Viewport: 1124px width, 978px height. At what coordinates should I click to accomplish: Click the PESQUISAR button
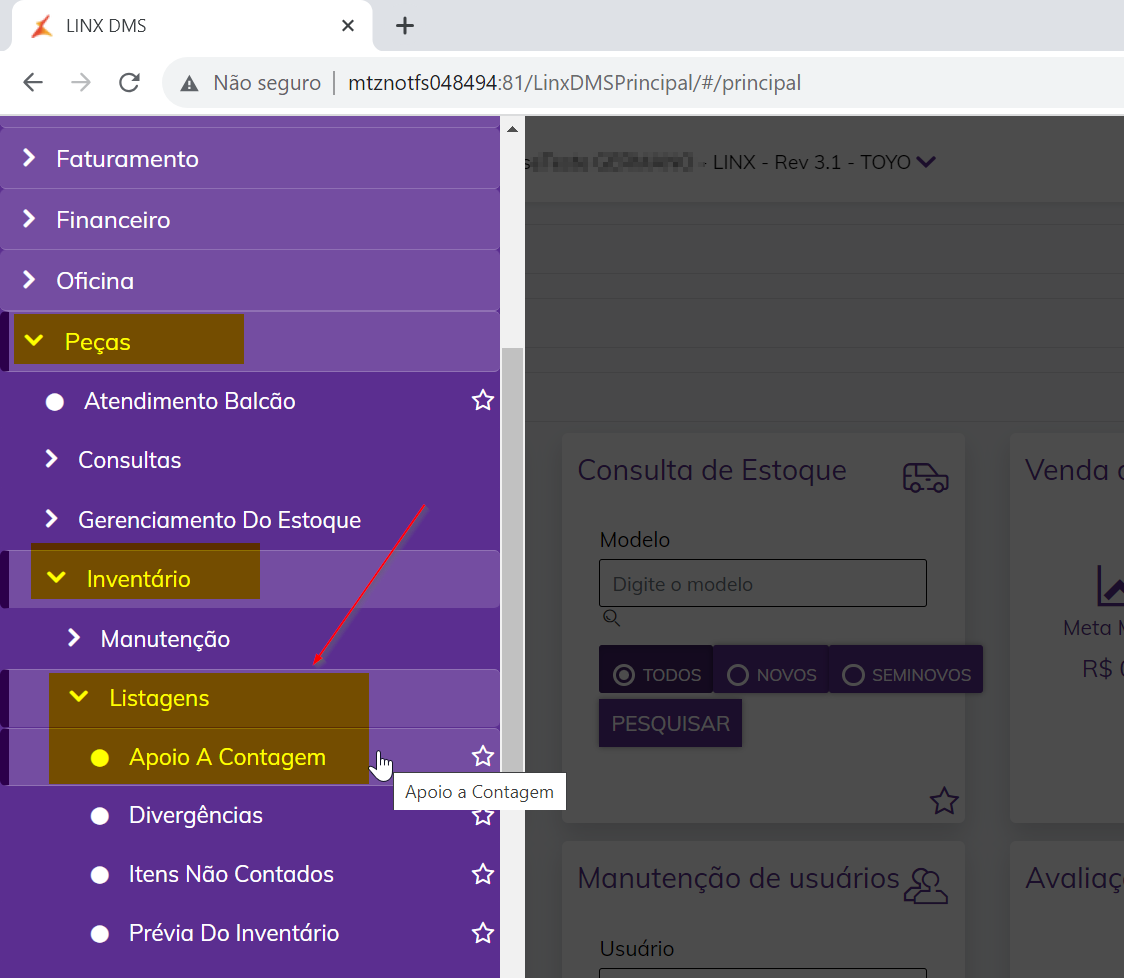670,723
